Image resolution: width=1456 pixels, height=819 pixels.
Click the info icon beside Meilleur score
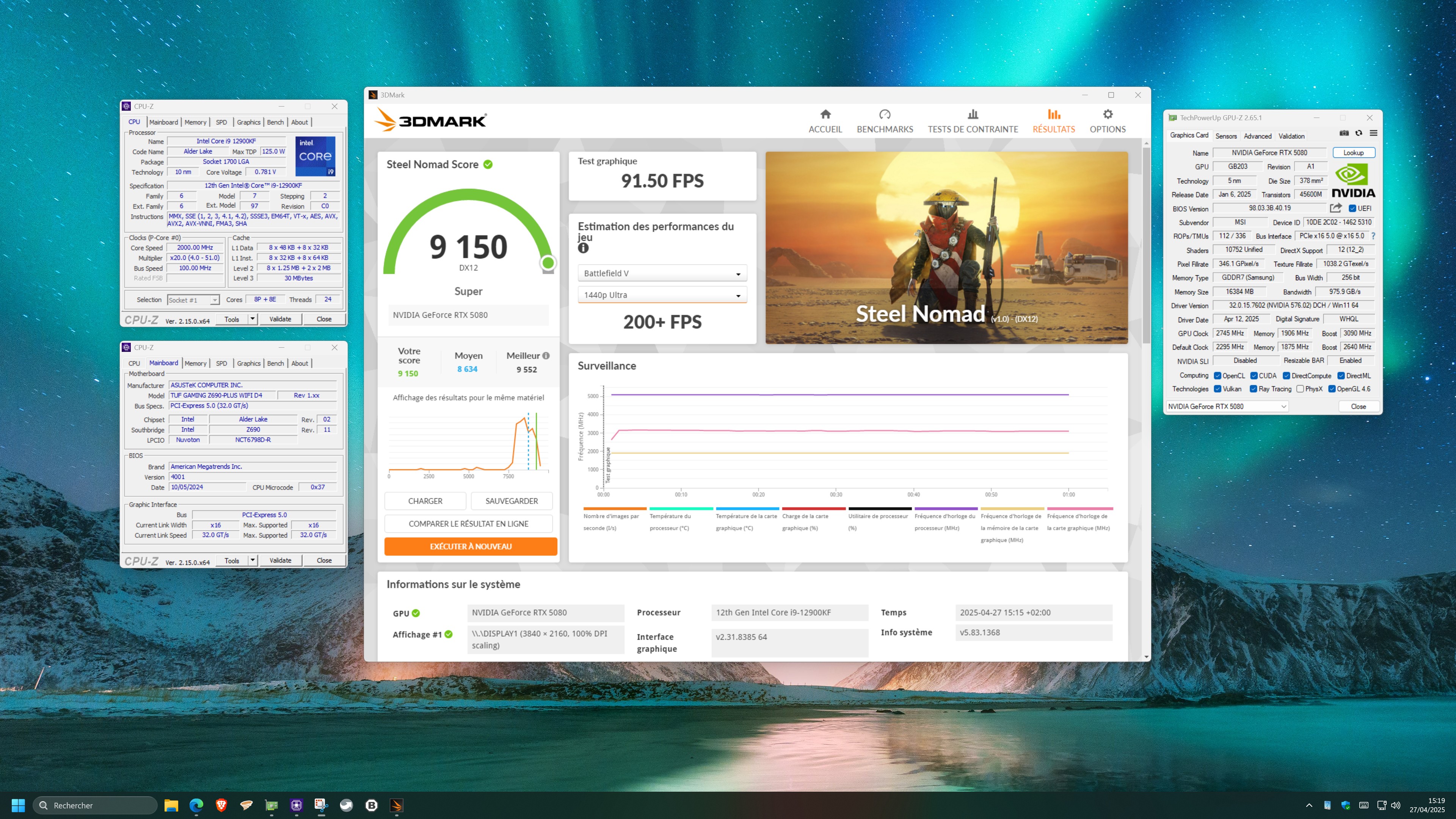[x=546, y=356]
